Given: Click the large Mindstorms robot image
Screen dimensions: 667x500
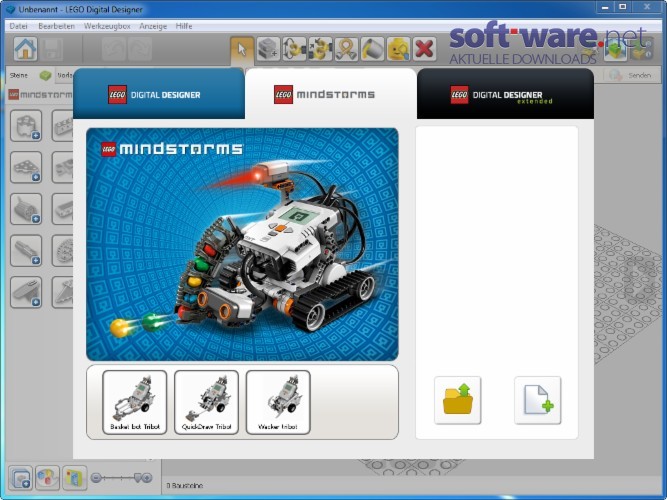Looking at the screenshot, I should (242, 244).
